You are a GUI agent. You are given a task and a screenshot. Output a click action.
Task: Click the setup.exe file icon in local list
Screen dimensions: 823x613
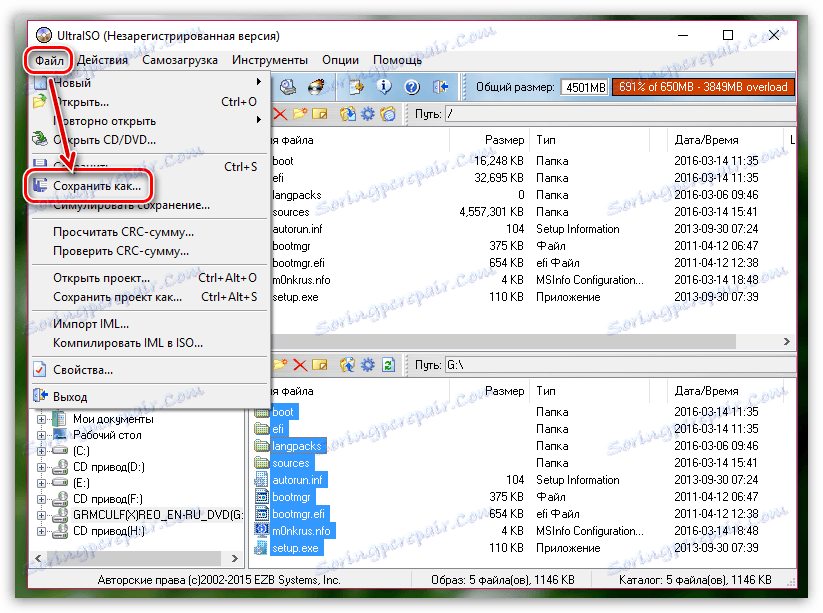[x=261, y=548]
